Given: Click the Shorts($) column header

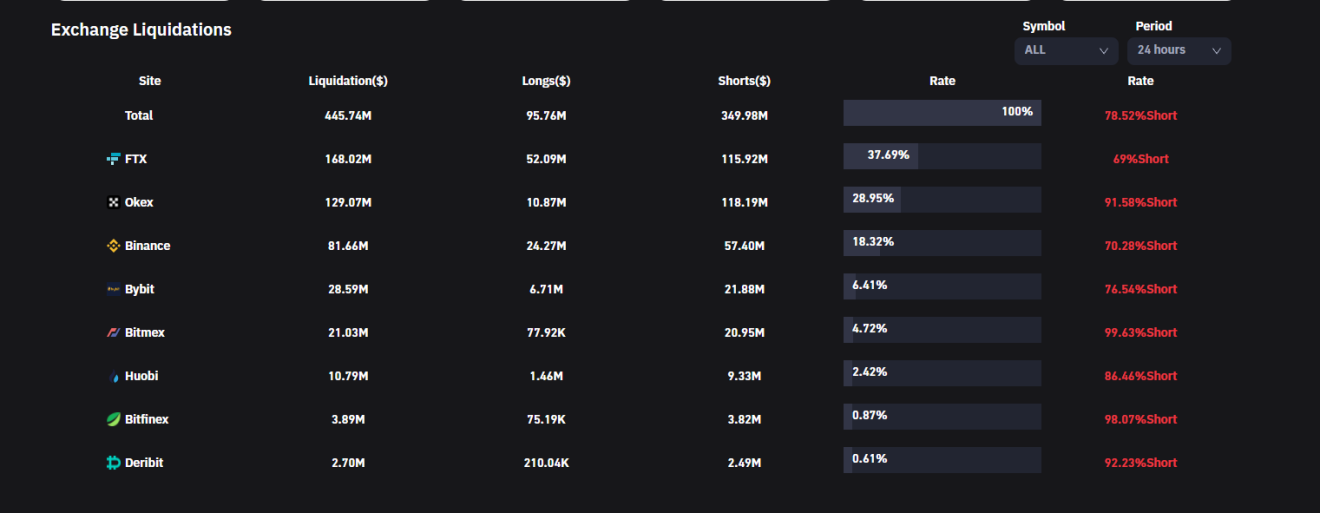Looking at the screenshot, I should (744, 81).
